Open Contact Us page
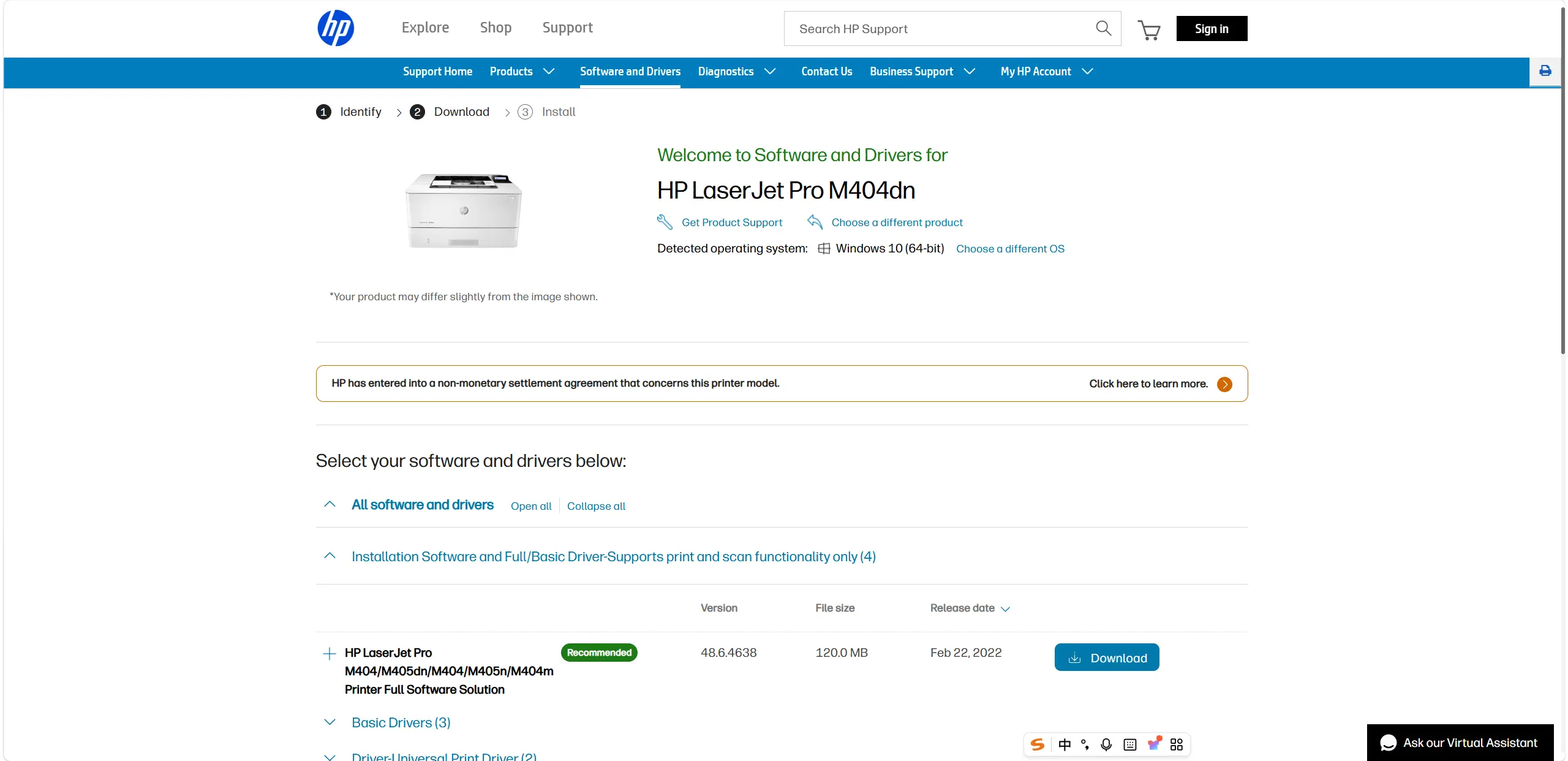The image size is (1568, 761). [827, 72]
